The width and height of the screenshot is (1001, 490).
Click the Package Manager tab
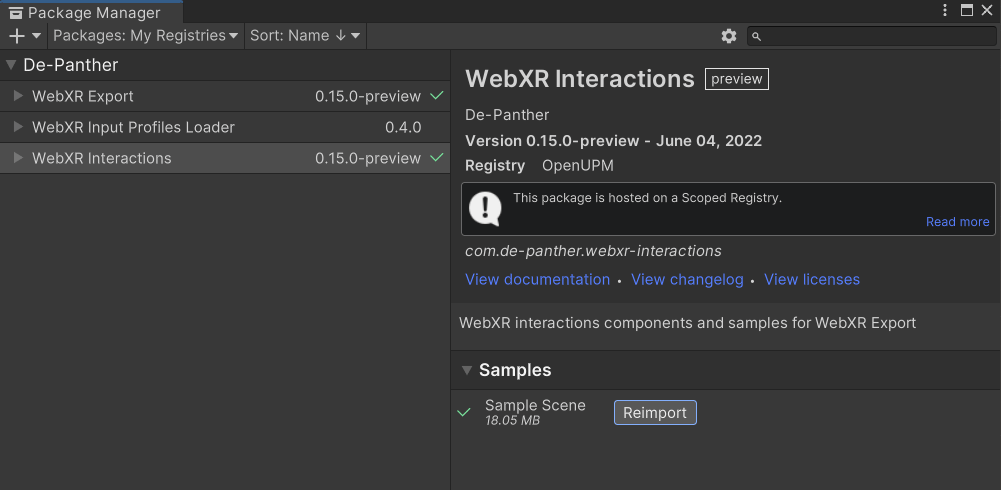91,12
